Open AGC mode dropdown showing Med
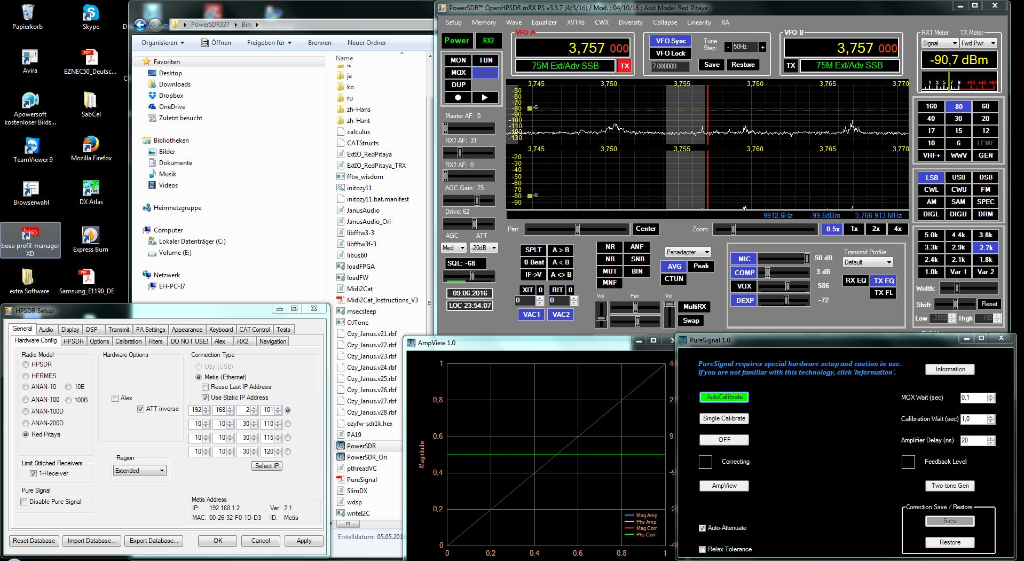The image size is (1024, 561). (454, 248)
